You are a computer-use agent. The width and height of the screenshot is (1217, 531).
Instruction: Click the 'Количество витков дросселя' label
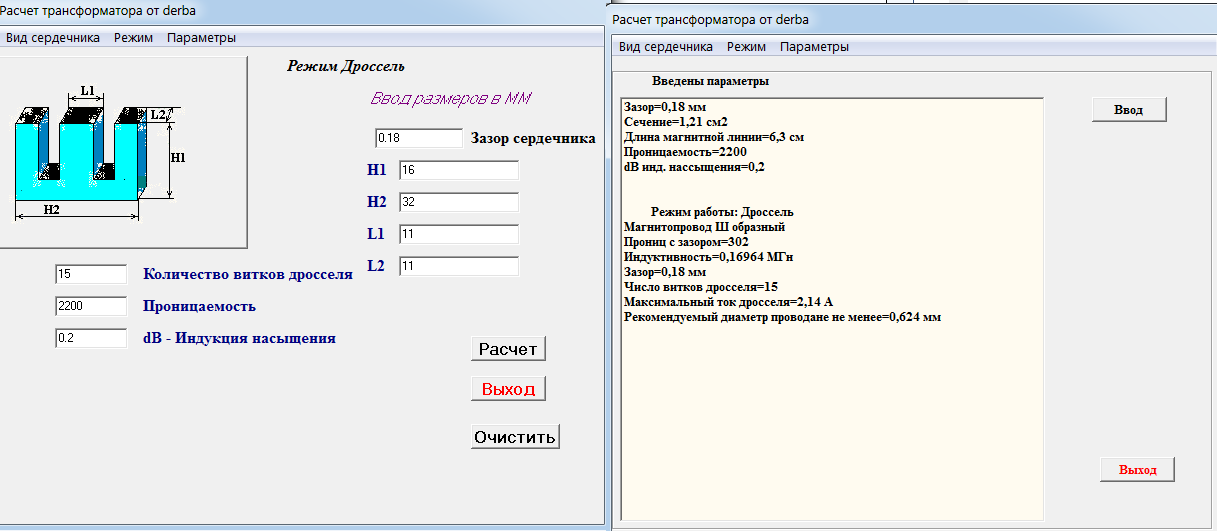point(248,274)
